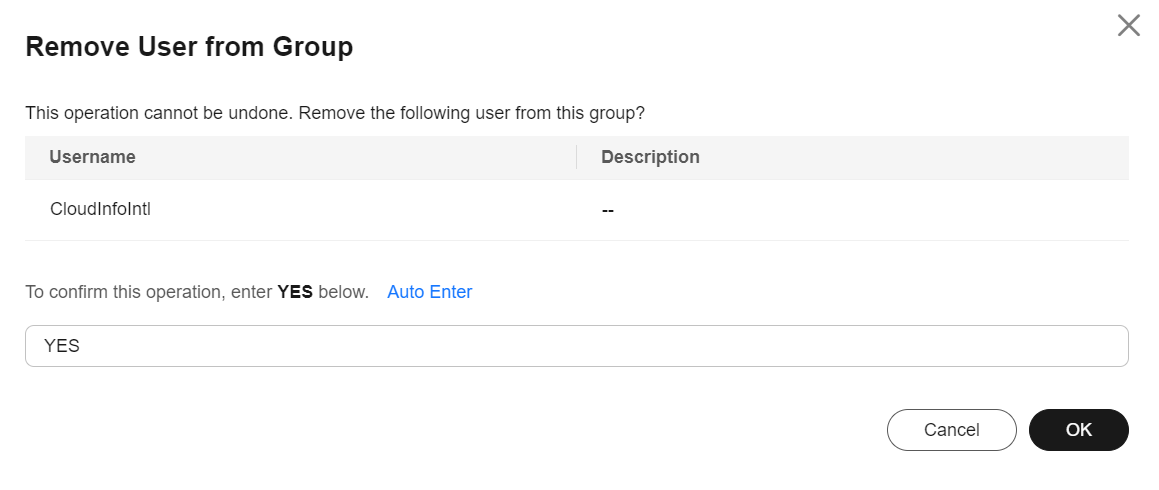Click the bold YES word in instructions
This screenshot has height=490, width=1159.
(x=295, y=292)
